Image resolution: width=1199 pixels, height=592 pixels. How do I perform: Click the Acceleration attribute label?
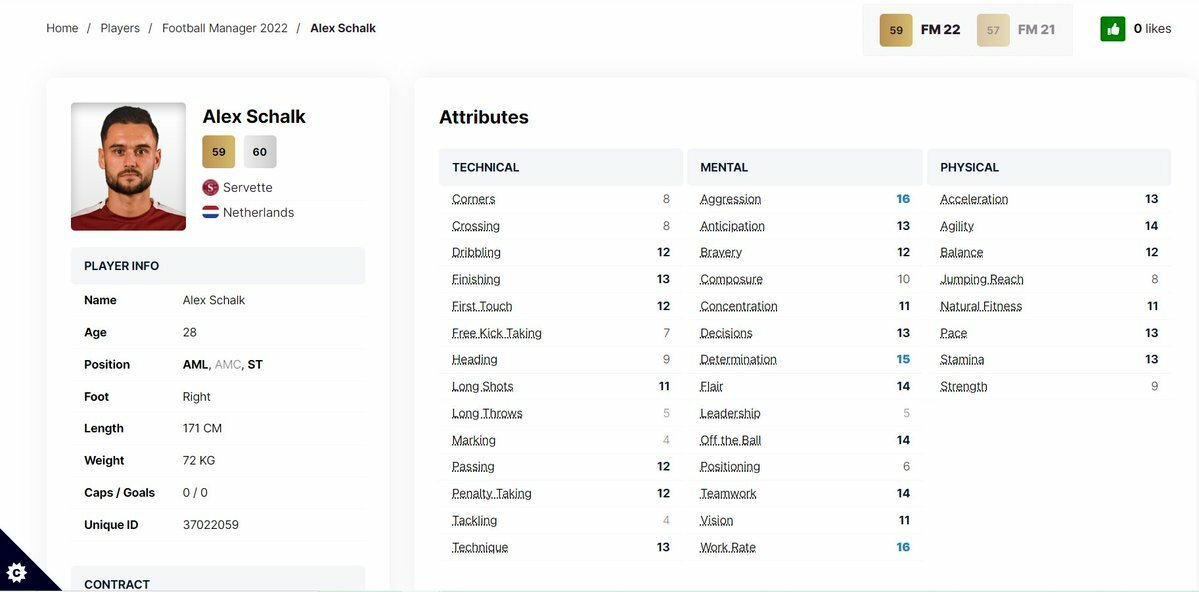coord(974,199)
